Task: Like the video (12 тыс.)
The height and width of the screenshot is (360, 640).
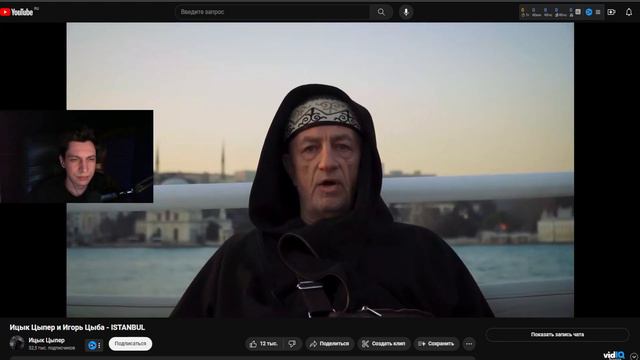Action: pyautogui.click(x=264, y=344)
